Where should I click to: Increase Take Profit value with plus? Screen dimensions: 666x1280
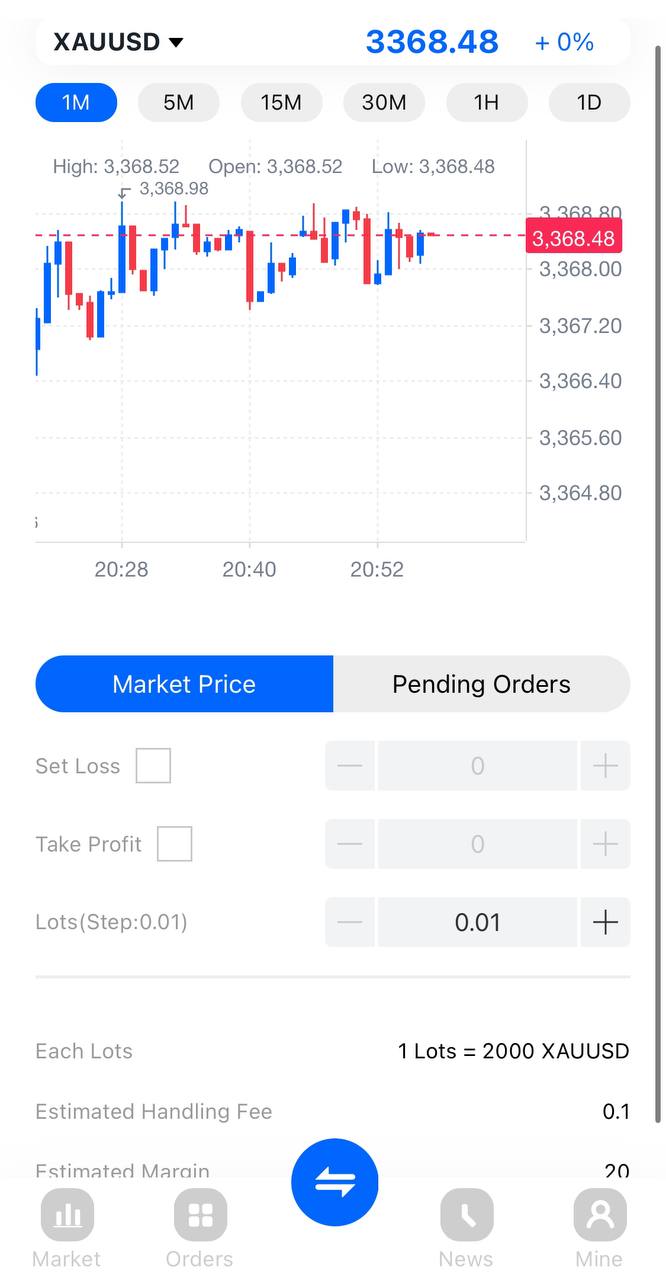pyautogui.click(x=605, y=844)
